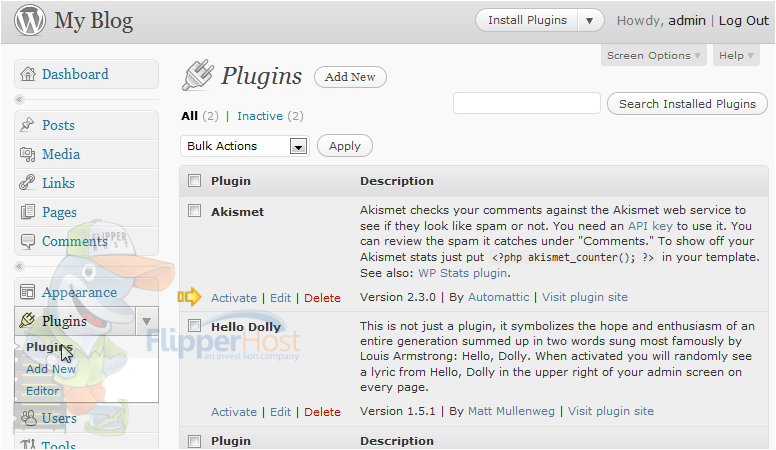
Task: Click the Appearance layout icon
Action: tap(27, 292)
